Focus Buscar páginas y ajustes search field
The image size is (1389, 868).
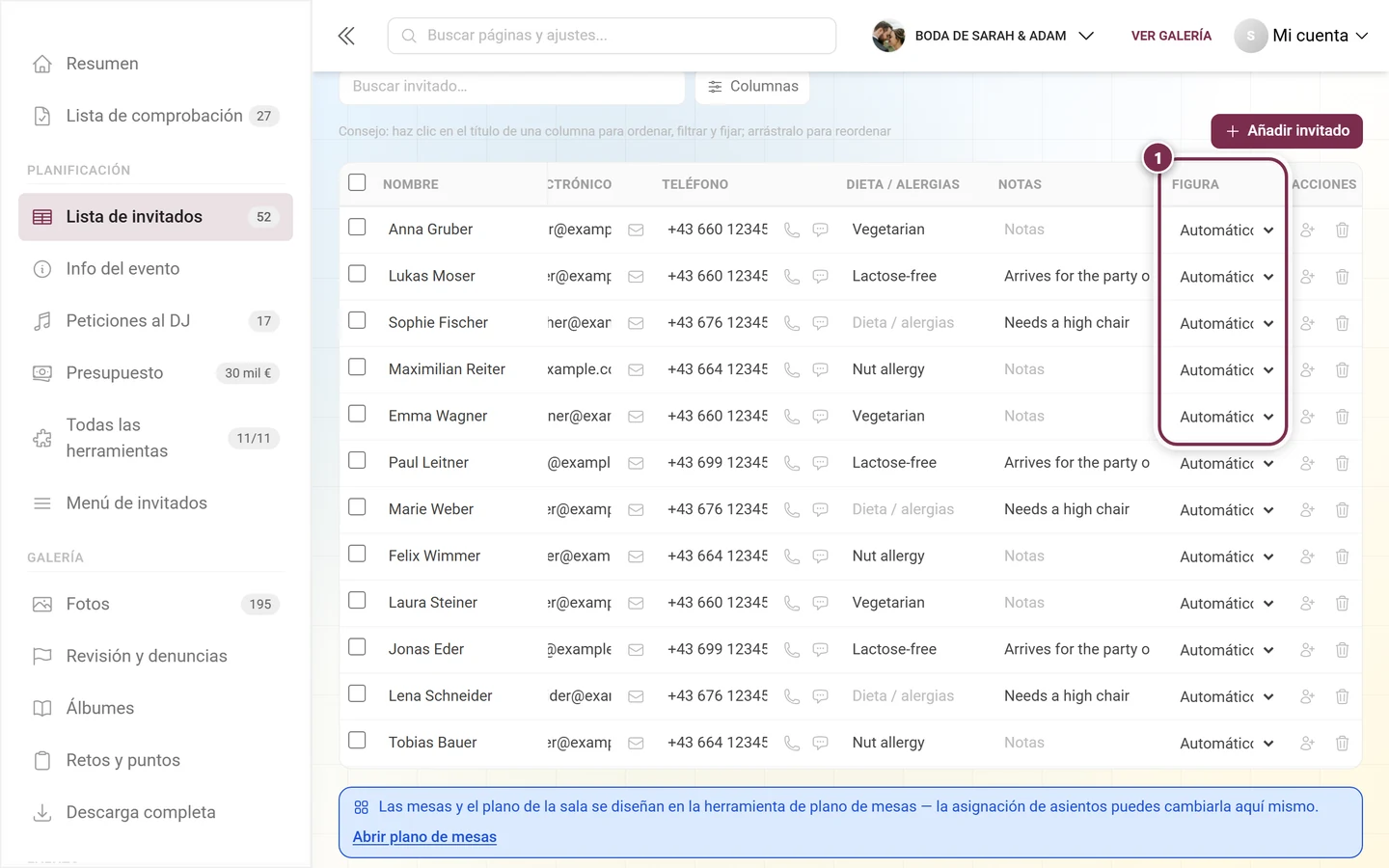612,36
